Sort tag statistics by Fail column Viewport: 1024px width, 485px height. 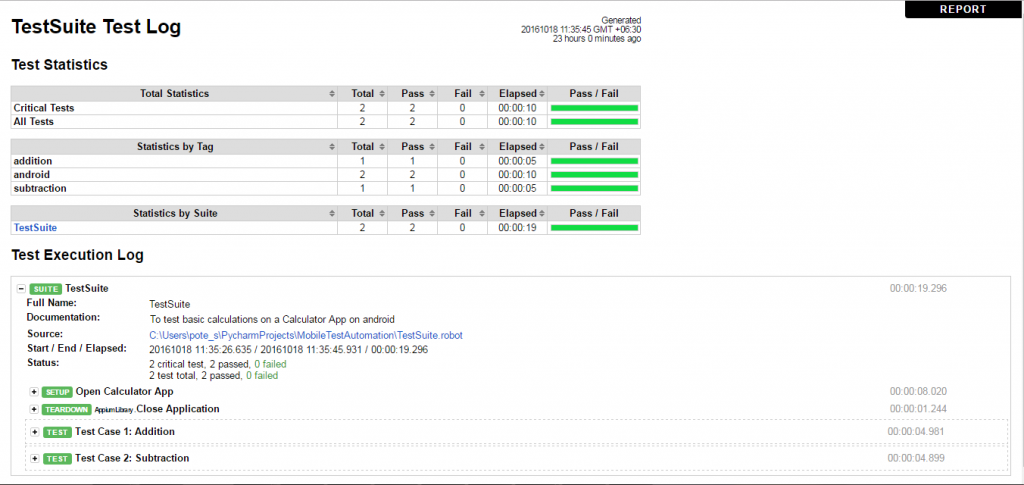462,146
